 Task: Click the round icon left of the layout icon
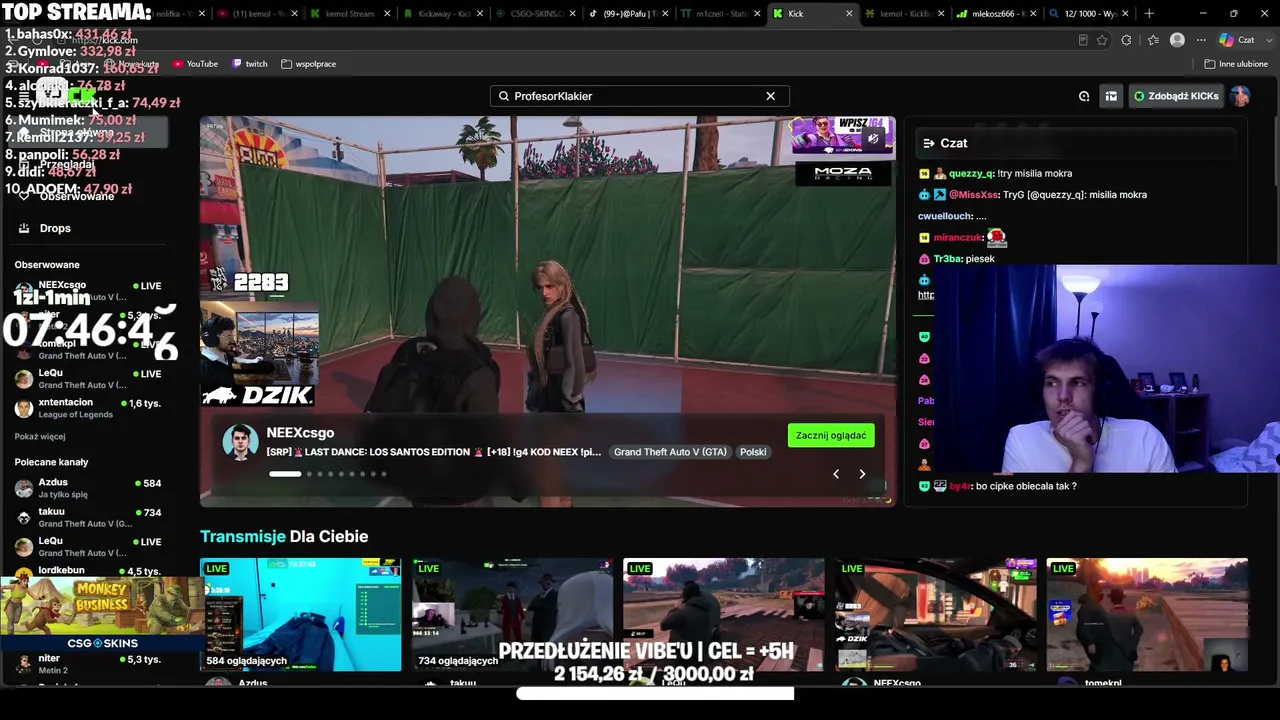click(1084, 96)
